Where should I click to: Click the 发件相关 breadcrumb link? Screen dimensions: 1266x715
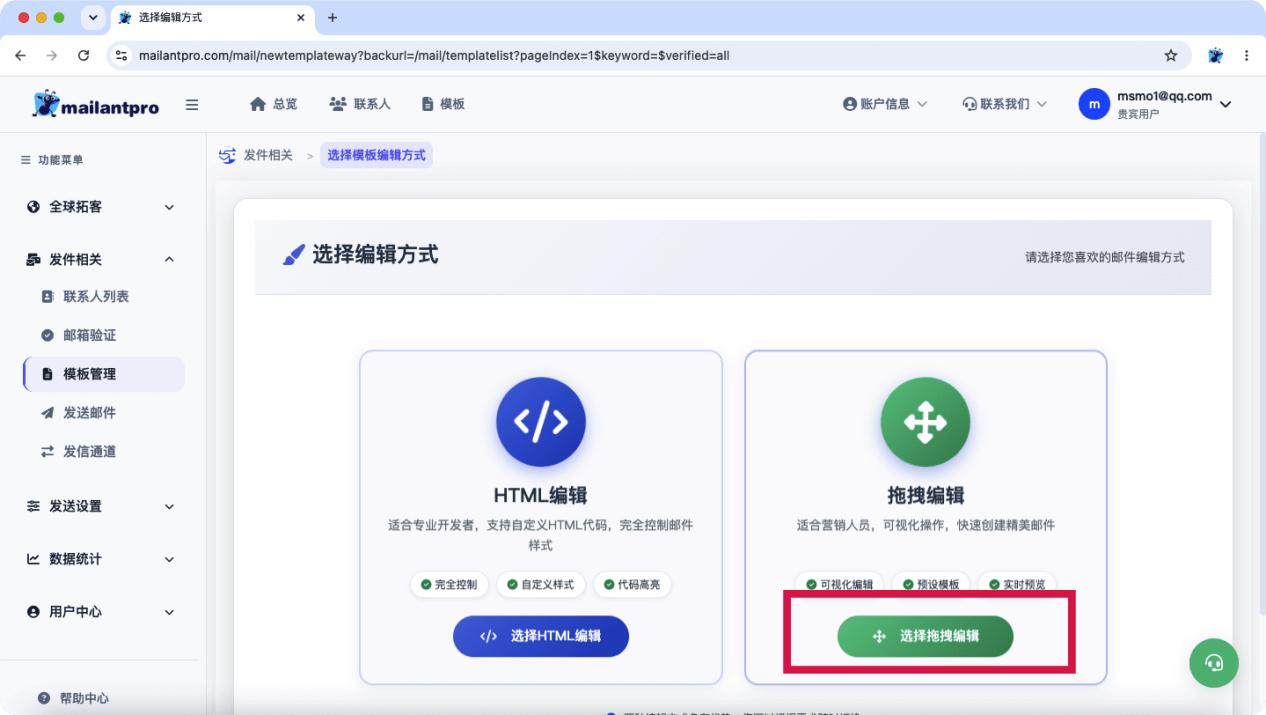(x=268, y=155)
